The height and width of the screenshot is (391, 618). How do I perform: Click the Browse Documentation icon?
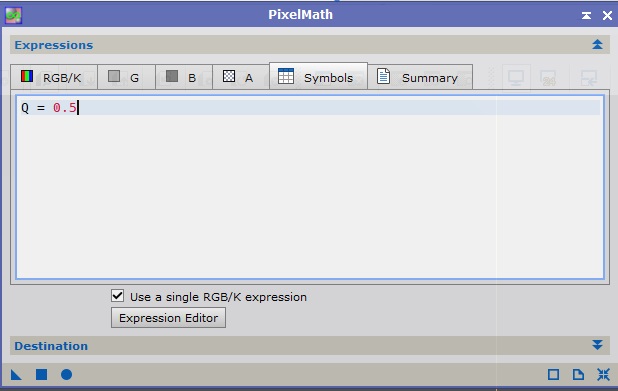[x=578, y=374]
